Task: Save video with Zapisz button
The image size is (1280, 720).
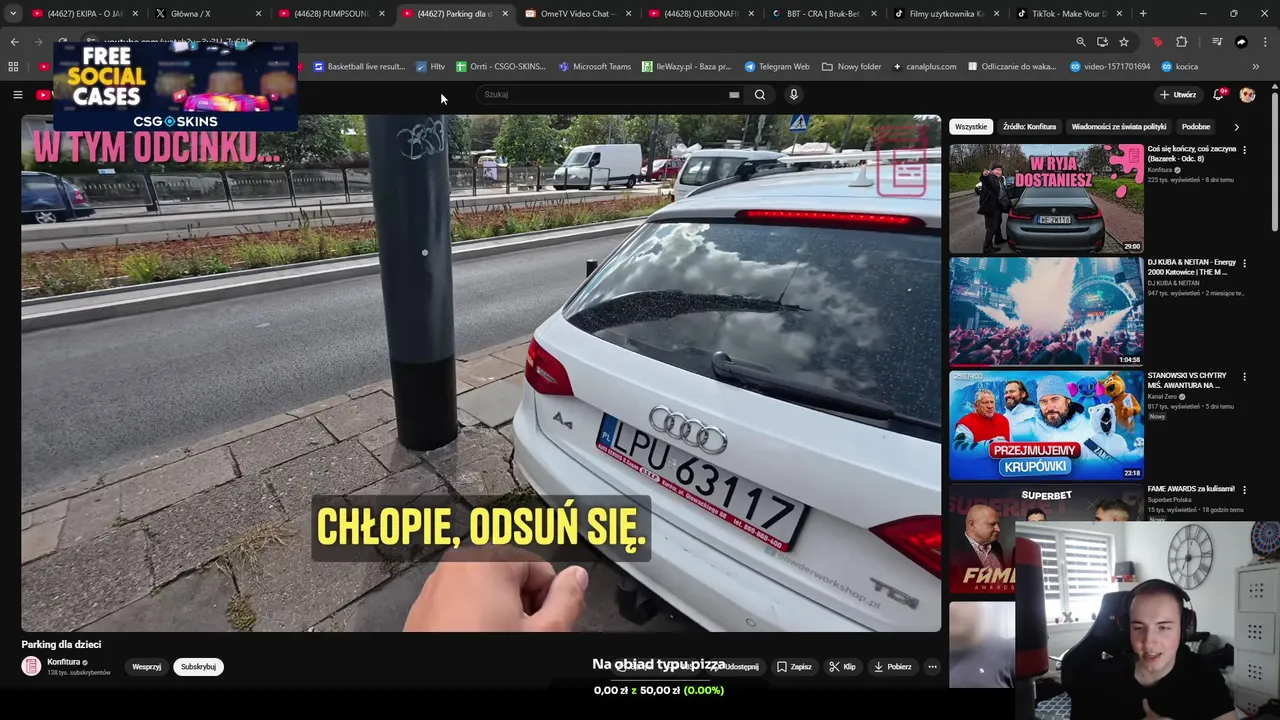Action: 794,667
